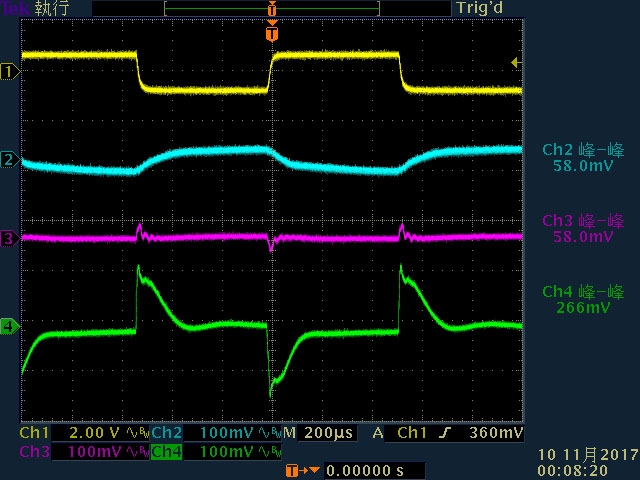Click the yellow trigger level arrow

click(x=516, y=62)
